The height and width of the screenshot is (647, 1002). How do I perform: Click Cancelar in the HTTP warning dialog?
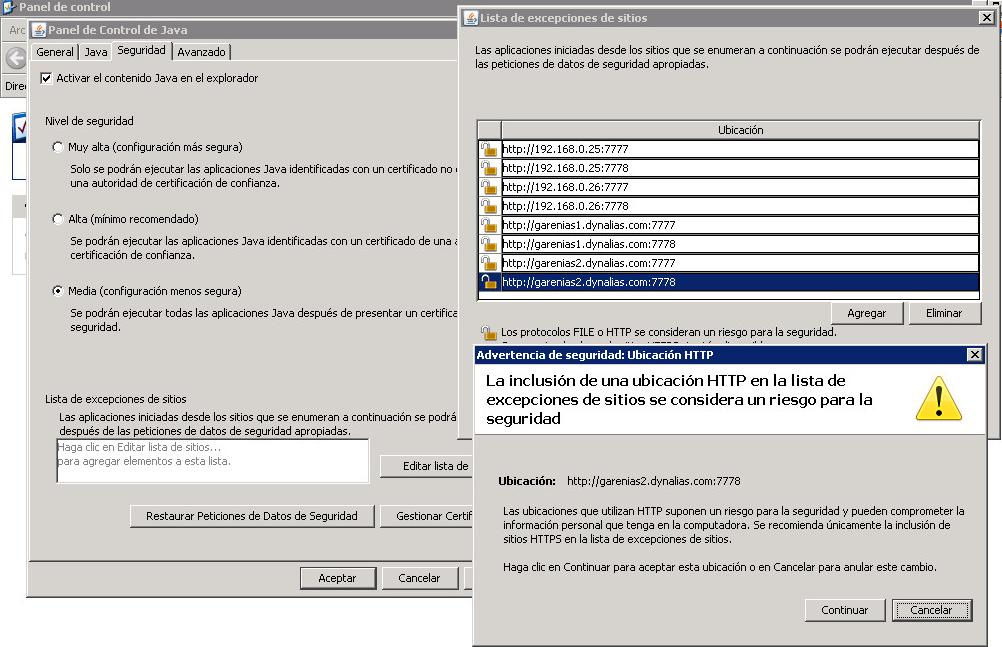coord(931,610)
